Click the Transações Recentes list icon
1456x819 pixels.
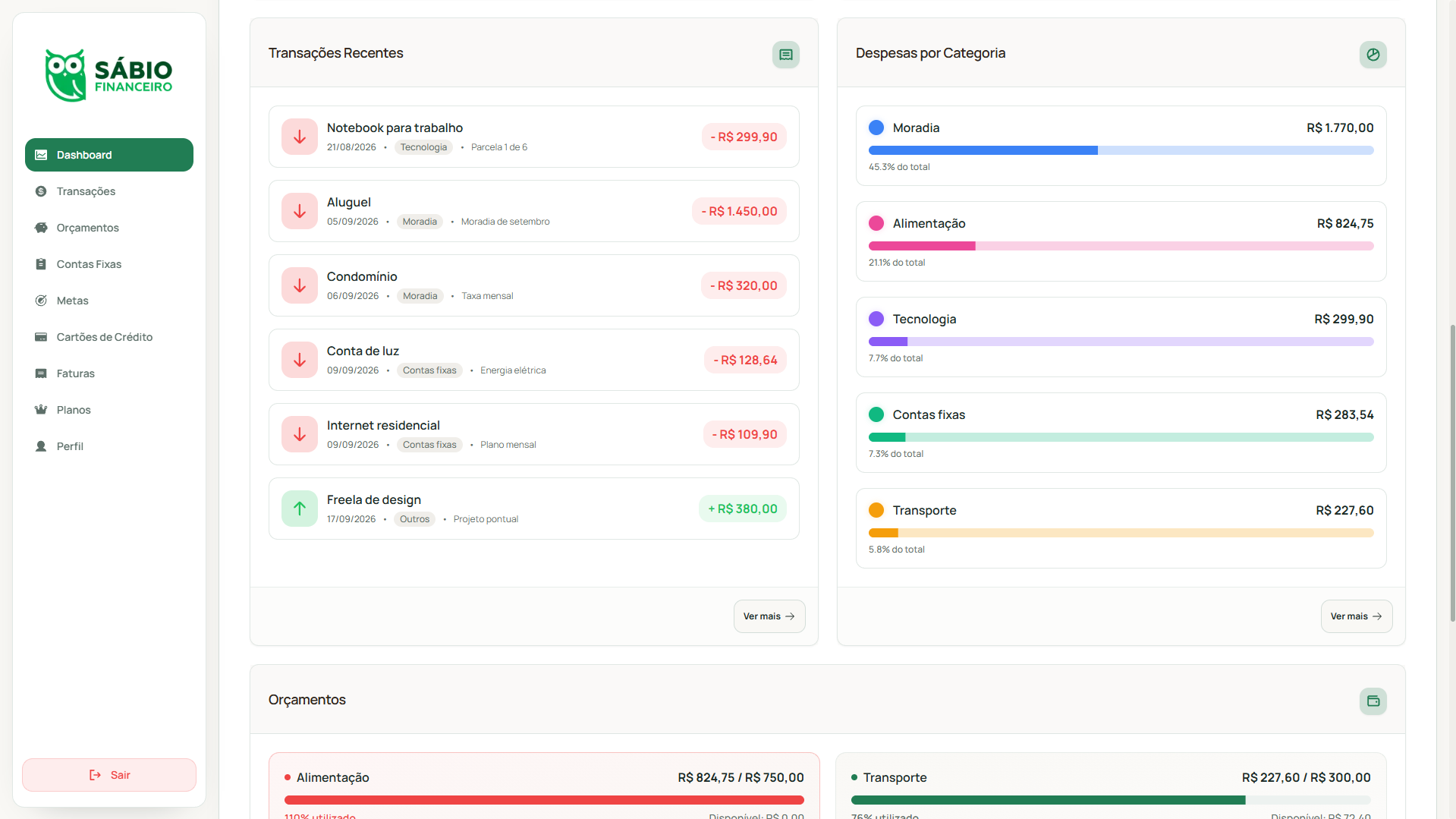(786, 55)
